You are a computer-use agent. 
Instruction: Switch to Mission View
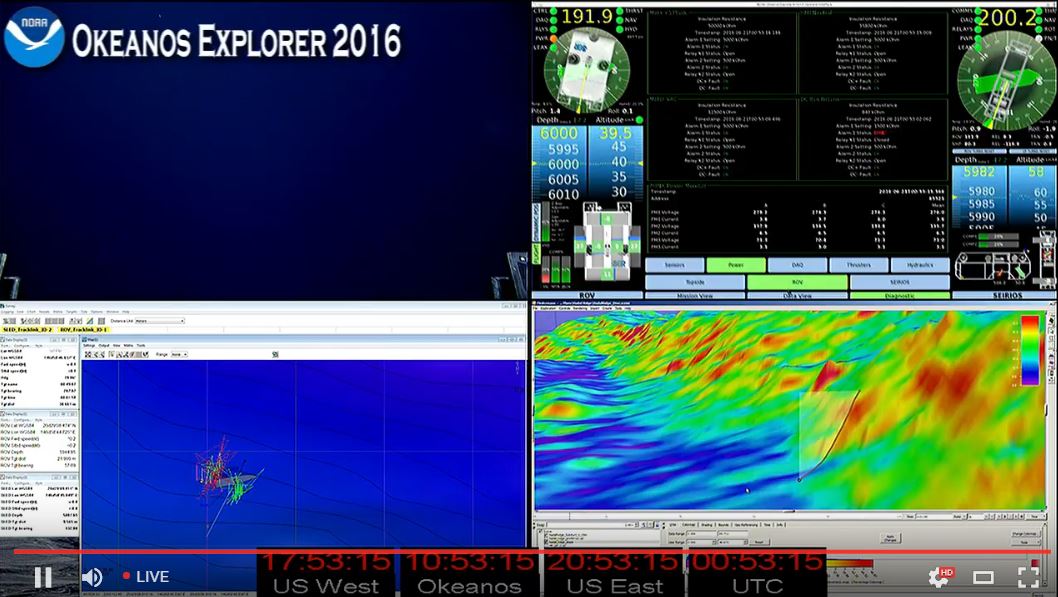coord(694,295)
